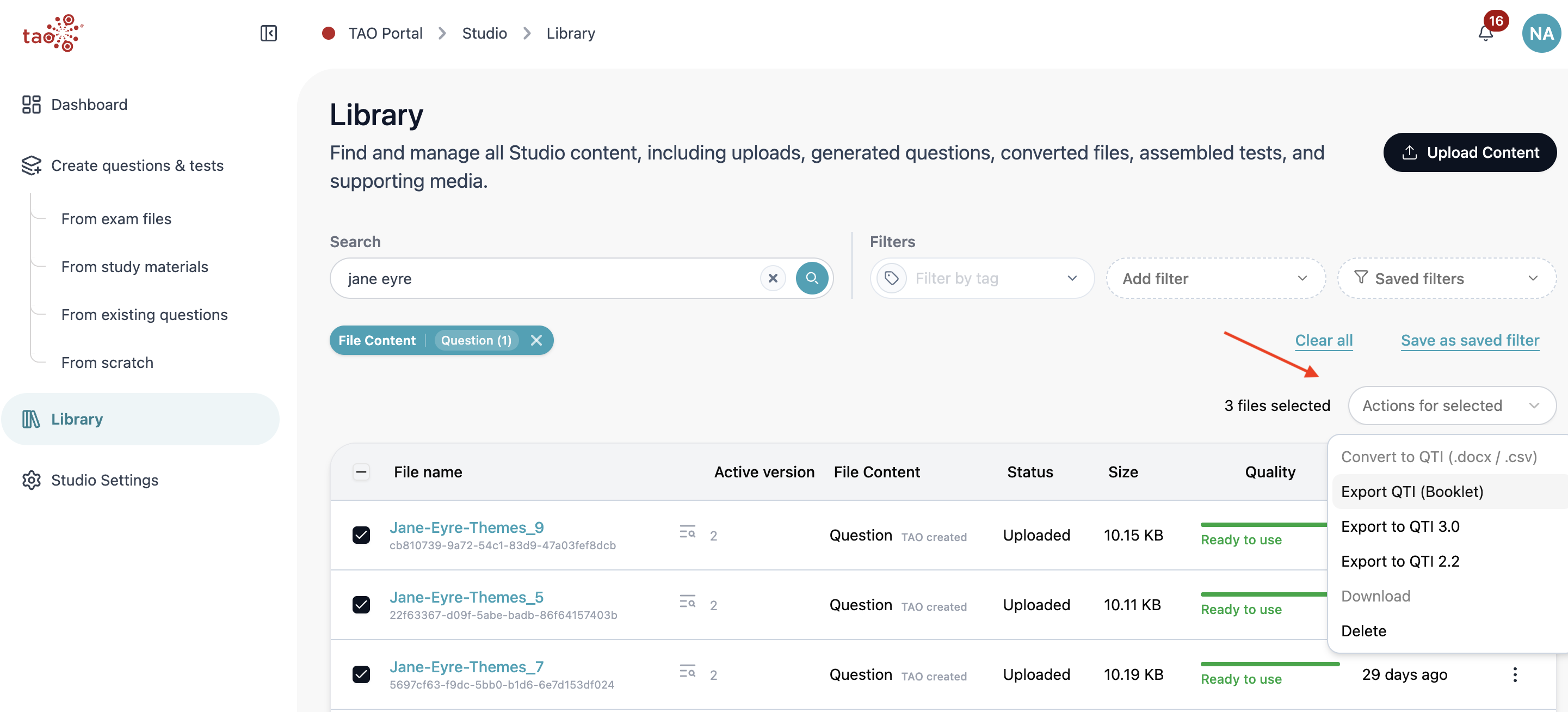Image resolution: width=1568 pixels, height=712 pixels.
Task: Toggle the select-all header checkbox
Action: pyautogui.click(x=361, y=472)
